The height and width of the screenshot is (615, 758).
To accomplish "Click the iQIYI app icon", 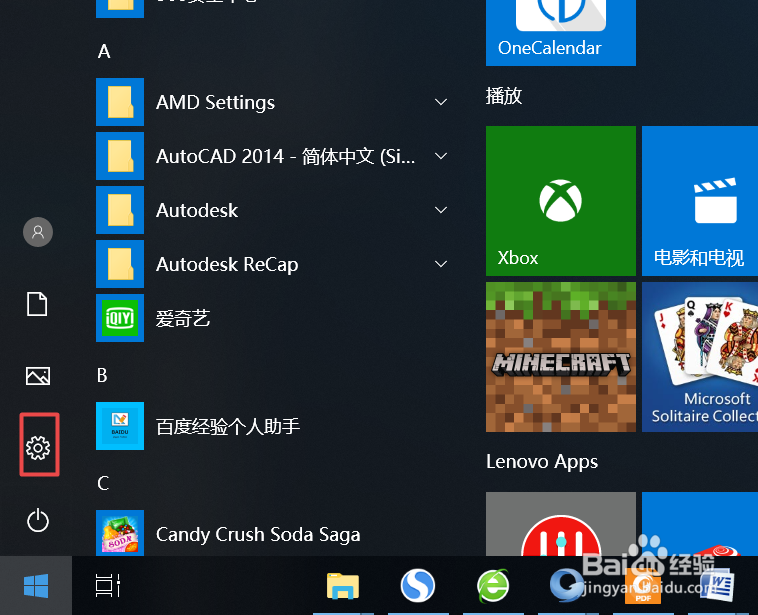I will tap(120, 318).
